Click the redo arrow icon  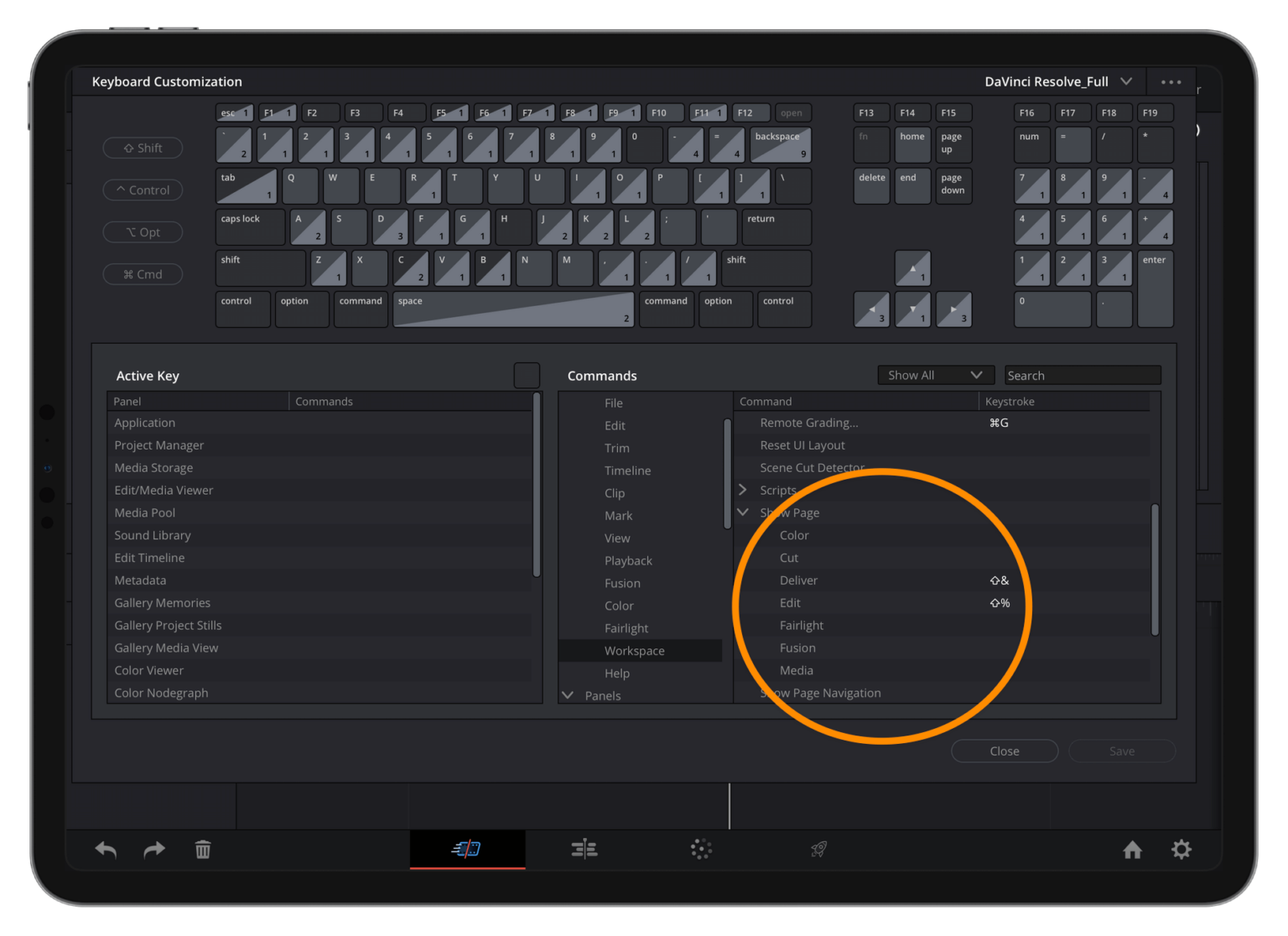(x=153, y=849)
